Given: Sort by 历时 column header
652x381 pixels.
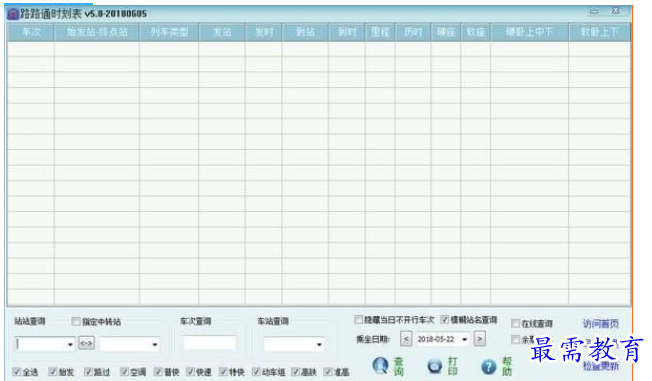Looking at the screenshot, I should (x=413, y=32).
